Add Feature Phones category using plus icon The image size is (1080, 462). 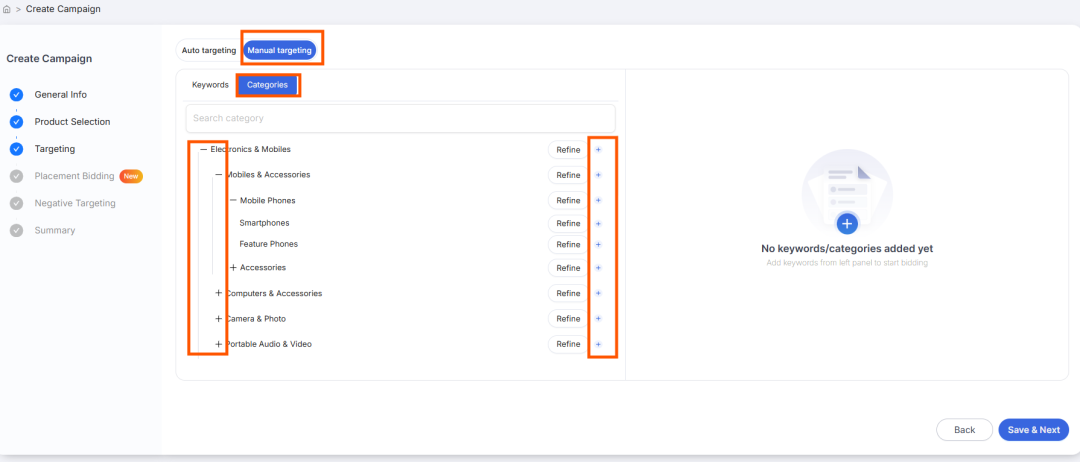coord(599,244)
